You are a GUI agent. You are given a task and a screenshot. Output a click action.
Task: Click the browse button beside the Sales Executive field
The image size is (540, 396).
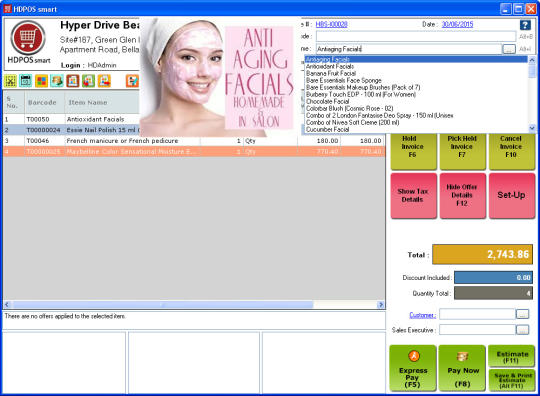point(522,330)
